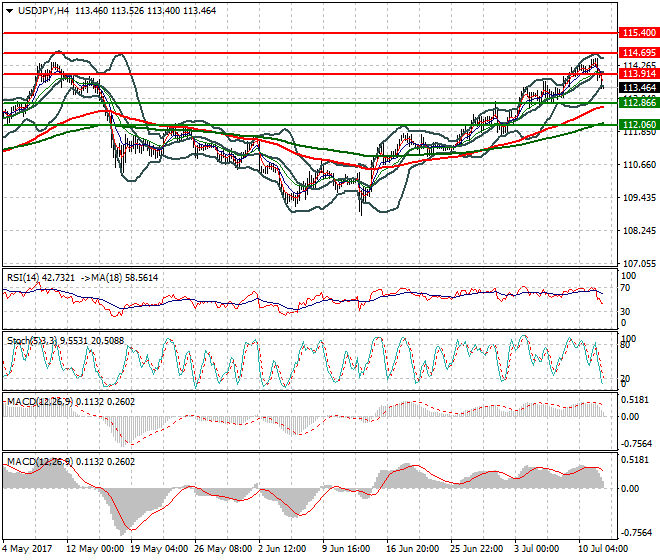Select the RSI(14) 42.7321 indicator label

click(41, 278)
